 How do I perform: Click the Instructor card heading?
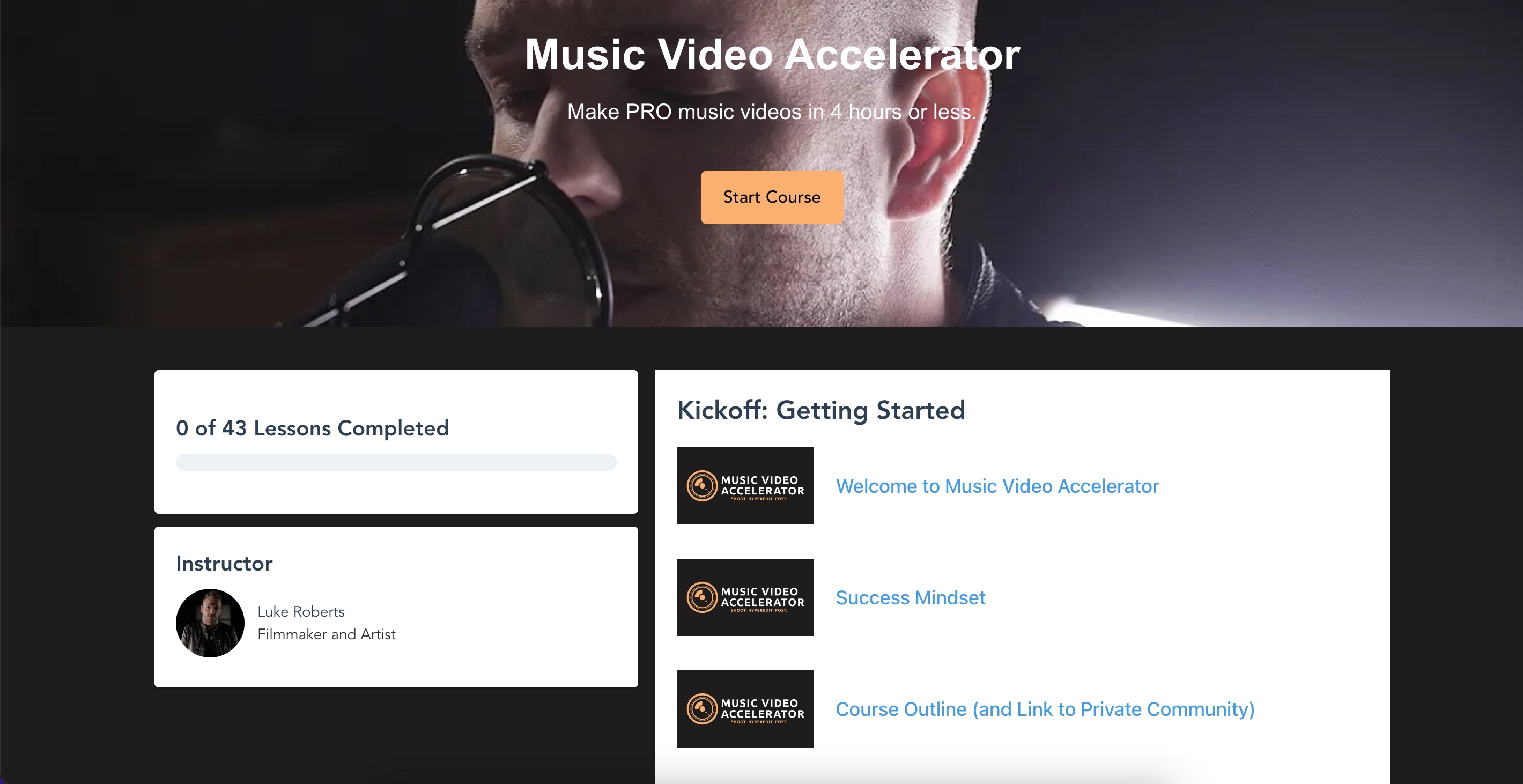(x=224, y=564)
